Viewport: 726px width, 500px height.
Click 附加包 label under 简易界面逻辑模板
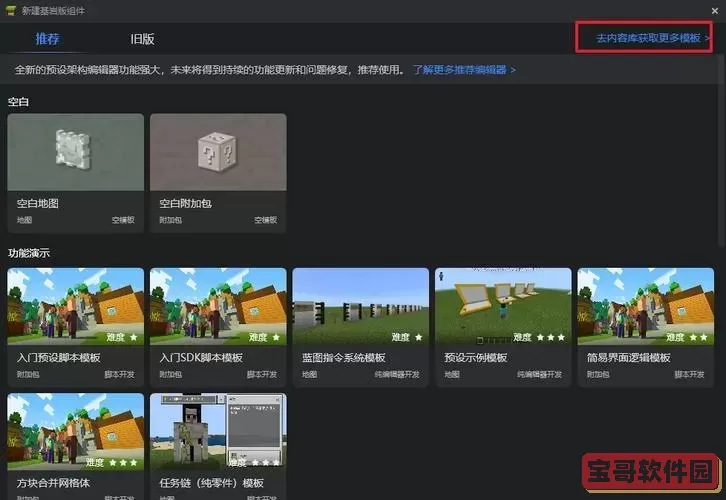pyautogui.click(x=599, y=374)
